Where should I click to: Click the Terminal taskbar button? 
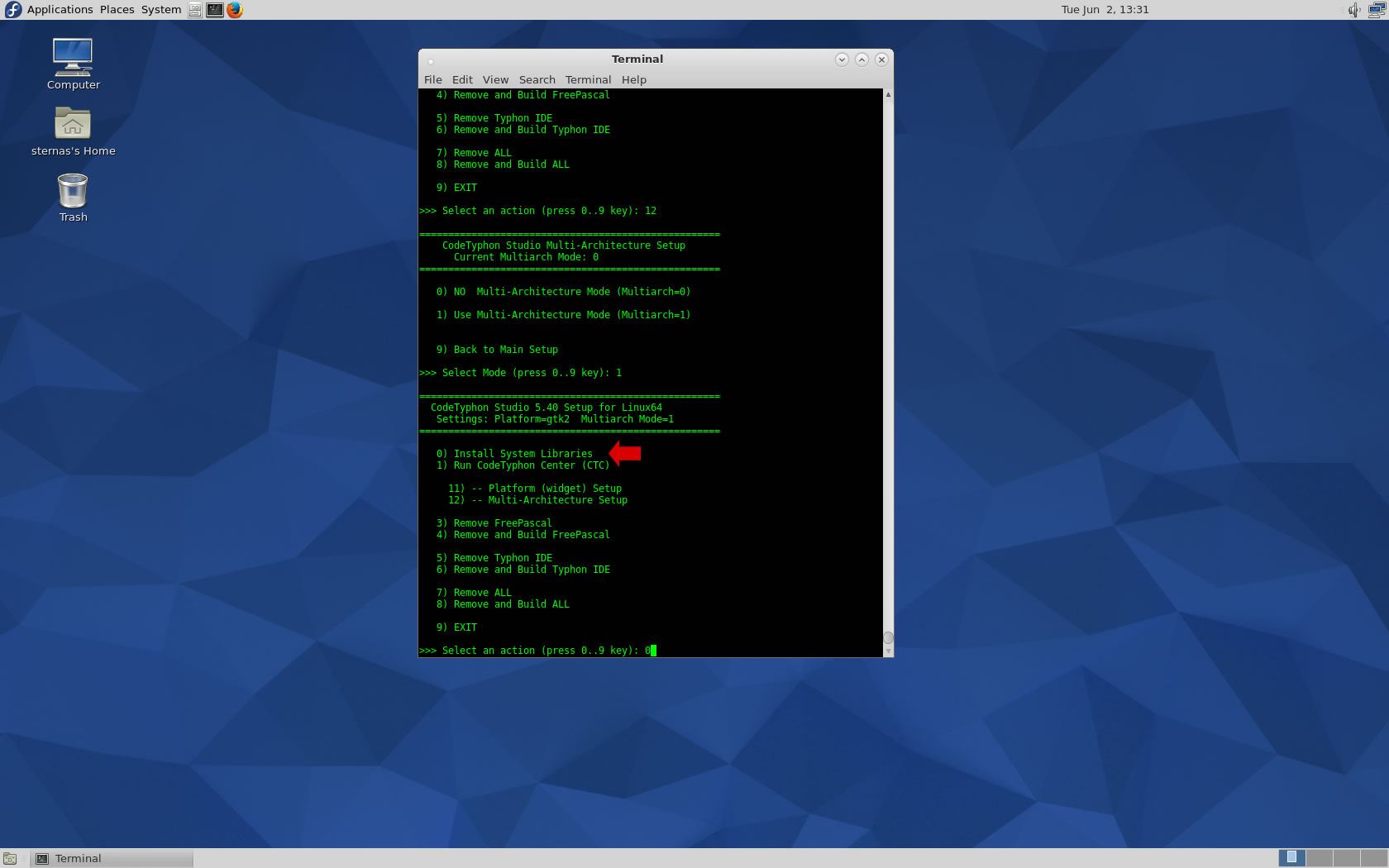click(x=112, y=858)
